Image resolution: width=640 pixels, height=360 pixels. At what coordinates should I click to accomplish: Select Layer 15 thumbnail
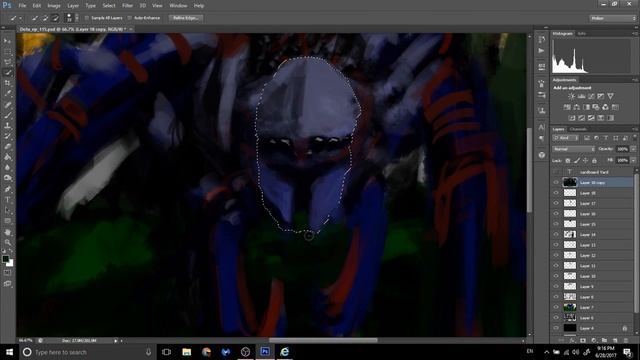[x=570, y=224]
